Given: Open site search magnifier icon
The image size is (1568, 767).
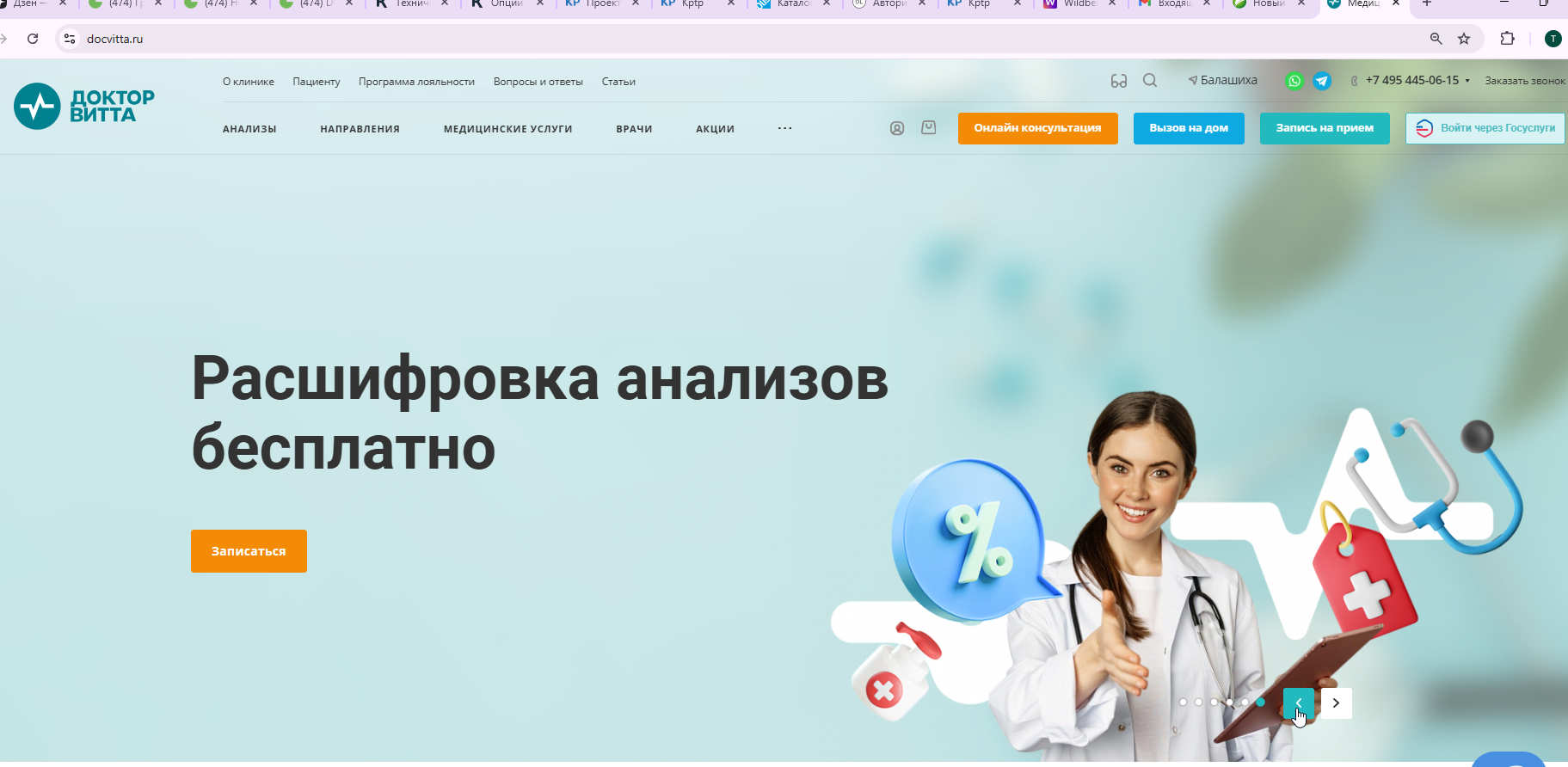Looking at the screenshot, I should 1150,81.
